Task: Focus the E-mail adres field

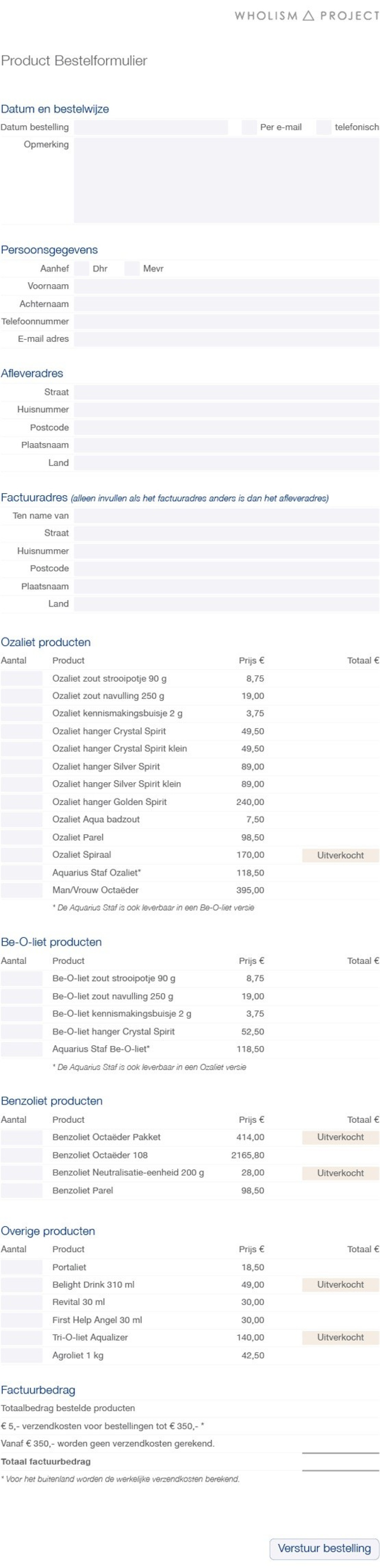Action: [226, 339]
